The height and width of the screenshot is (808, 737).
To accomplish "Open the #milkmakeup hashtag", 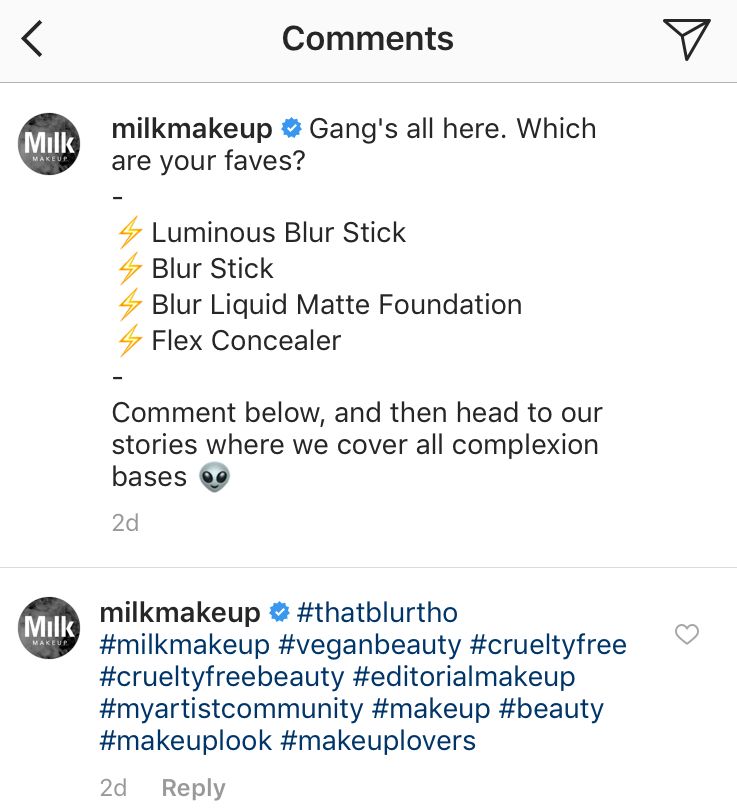I will [185, 644].
